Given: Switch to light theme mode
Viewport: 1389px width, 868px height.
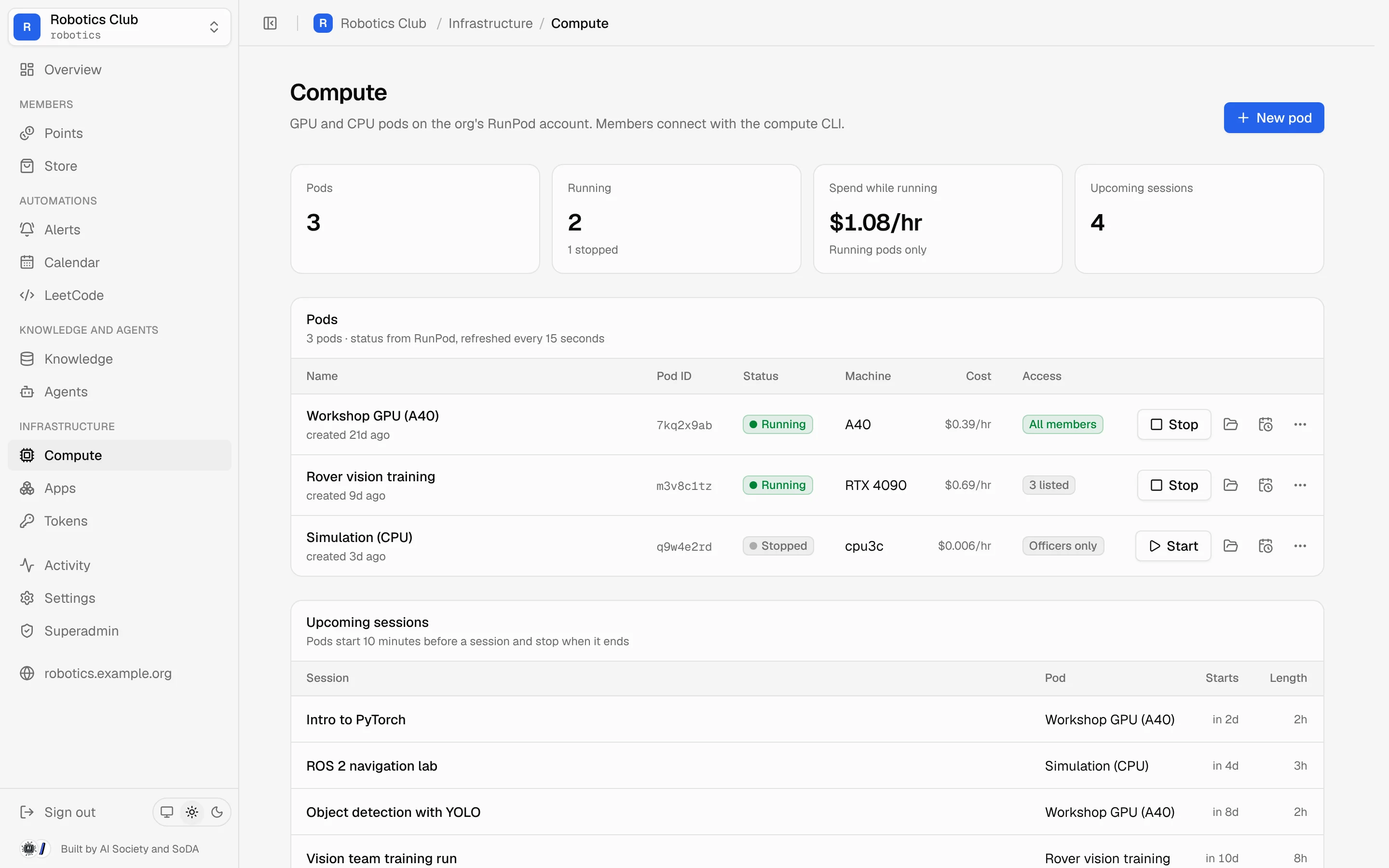Looking at the screenshot, I should [x=191, y=812].
